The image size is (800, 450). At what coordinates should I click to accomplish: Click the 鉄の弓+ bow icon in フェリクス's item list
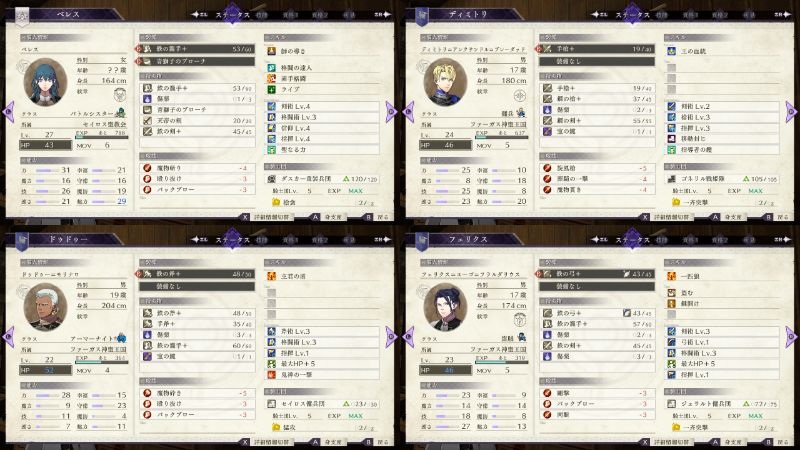pyautogui.click(x=547, y=313)
